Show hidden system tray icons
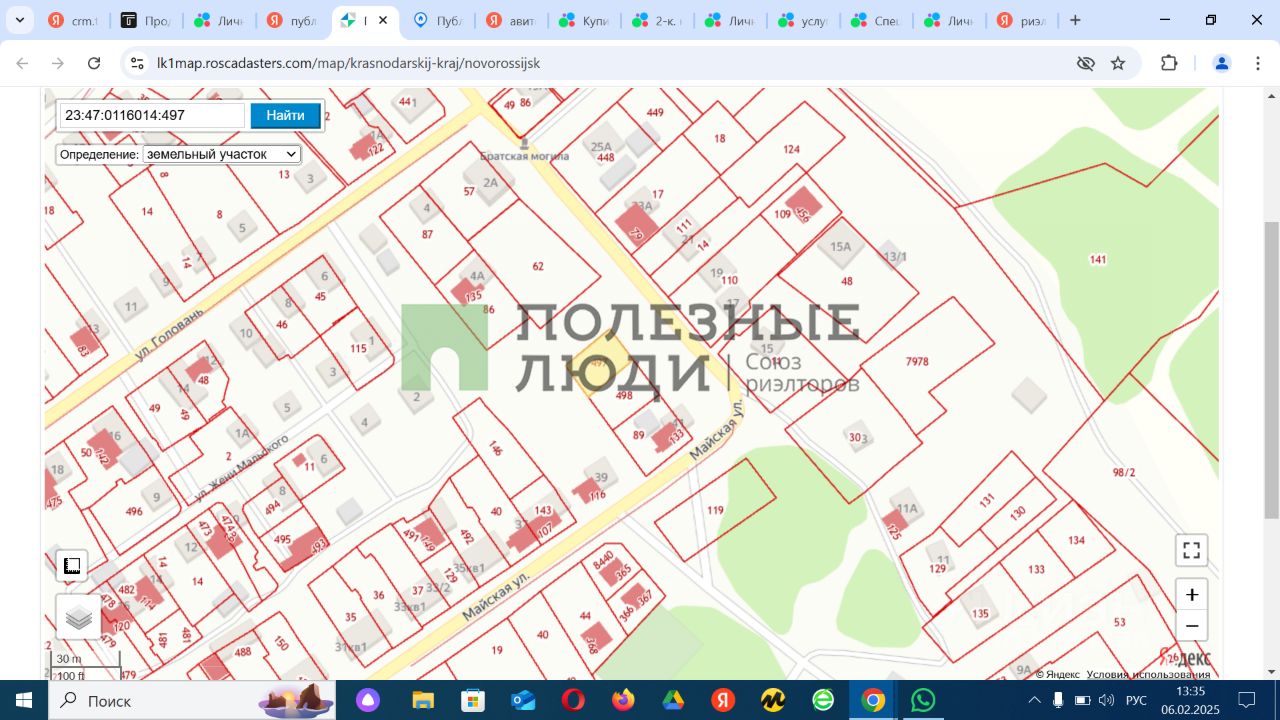 pyautogui.click(x=1034, y=700)
